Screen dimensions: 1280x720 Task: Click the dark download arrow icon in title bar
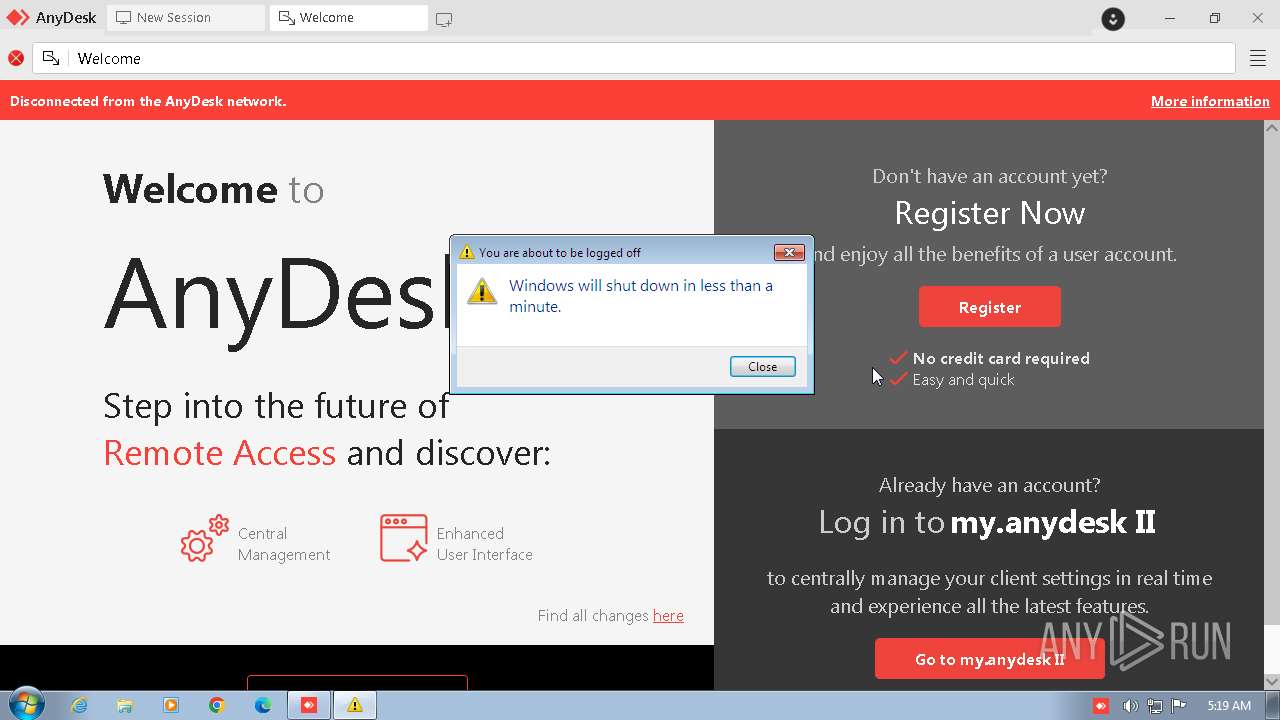point(1113,19)
